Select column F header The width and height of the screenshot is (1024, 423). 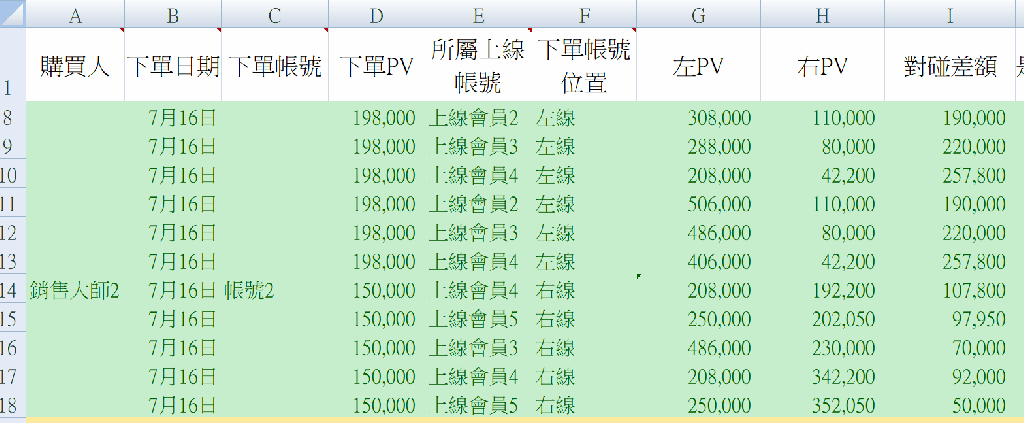584,14
